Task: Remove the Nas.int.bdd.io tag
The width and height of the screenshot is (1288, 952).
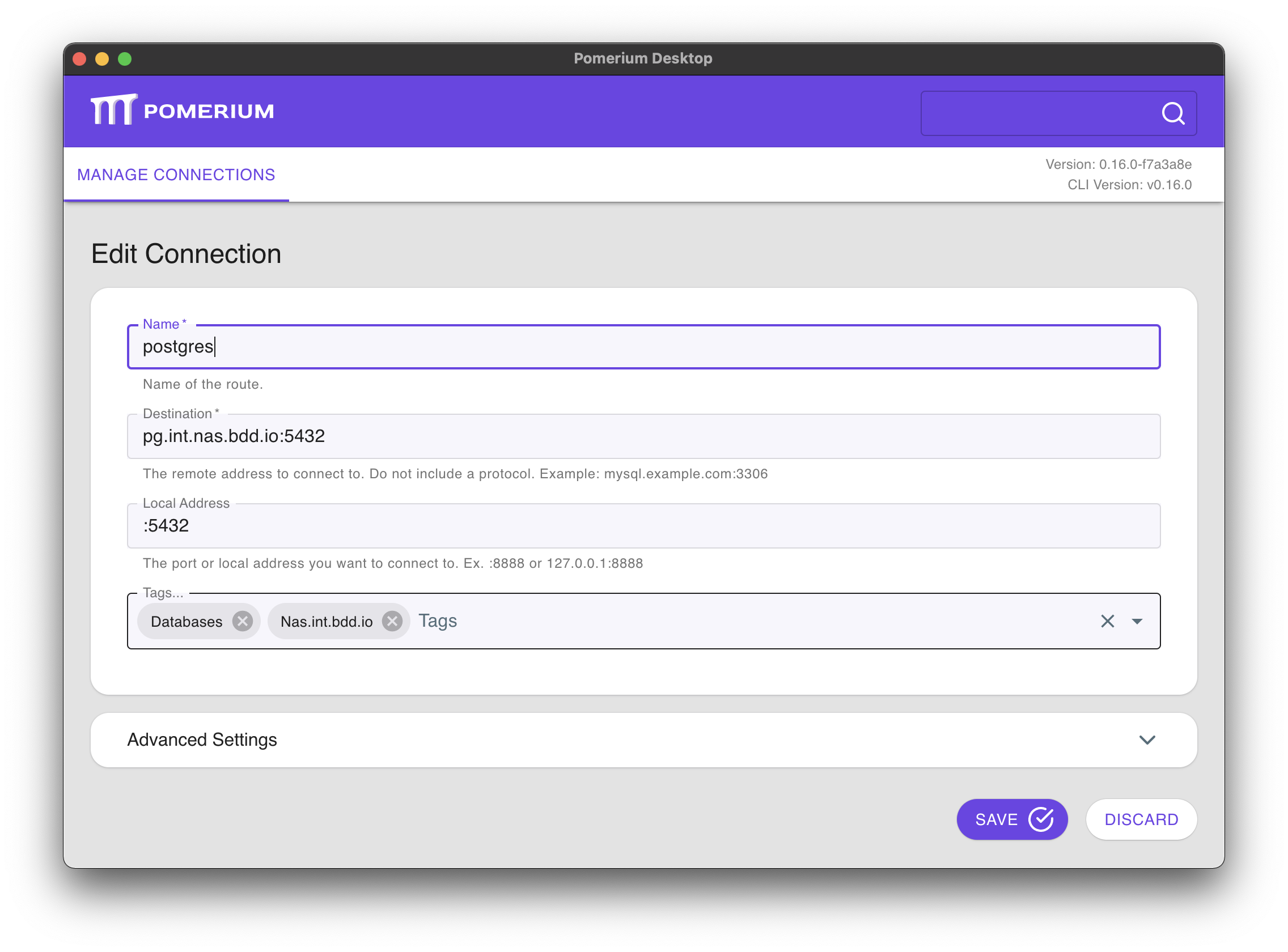Action: [x=392, y=620]
